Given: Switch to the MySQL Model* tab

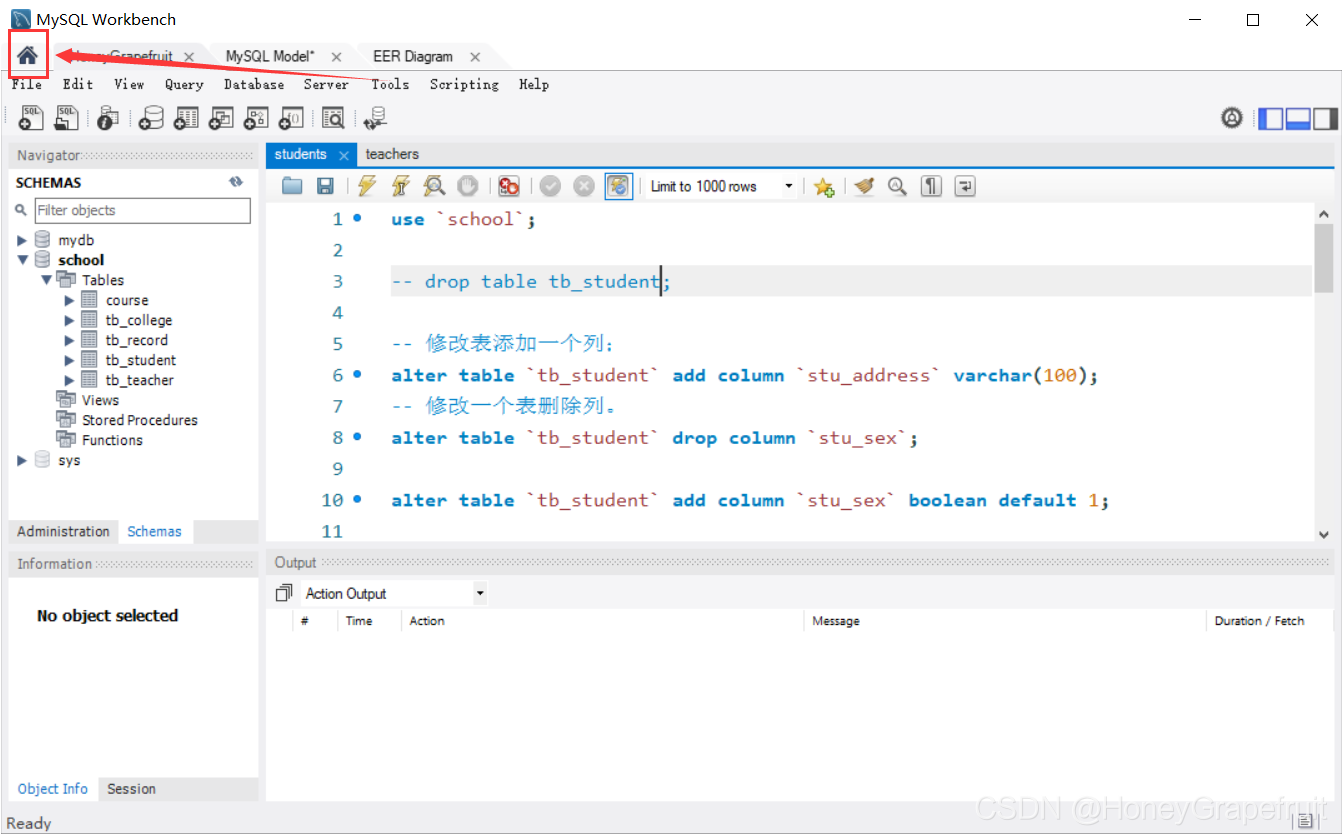Looking at the screenshot, I should 270,56.
